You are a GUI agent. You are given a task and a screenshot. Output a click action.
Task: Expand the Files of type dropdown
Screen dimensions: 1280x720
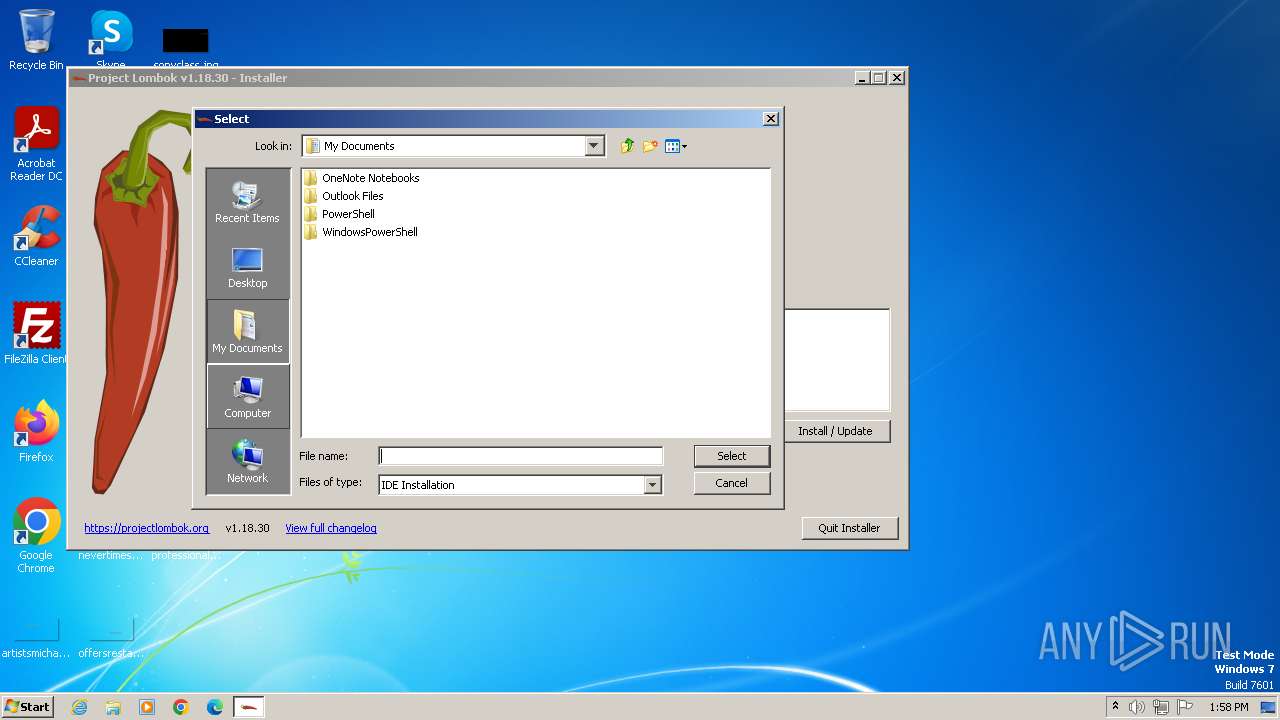point(652,485)
